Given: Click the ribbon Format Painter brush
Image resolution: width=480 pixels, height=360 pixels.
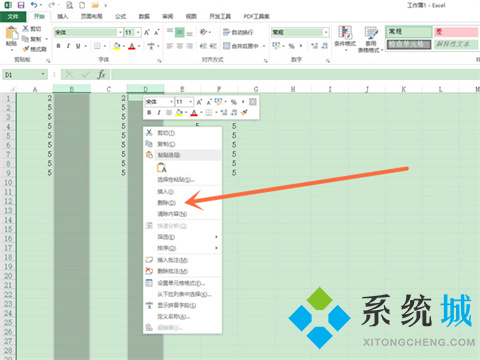Looking at the screenshot, I should coord(34,49).
